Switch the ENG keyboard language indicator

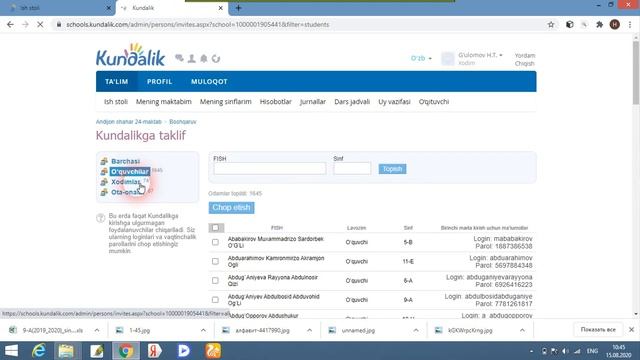592,351
